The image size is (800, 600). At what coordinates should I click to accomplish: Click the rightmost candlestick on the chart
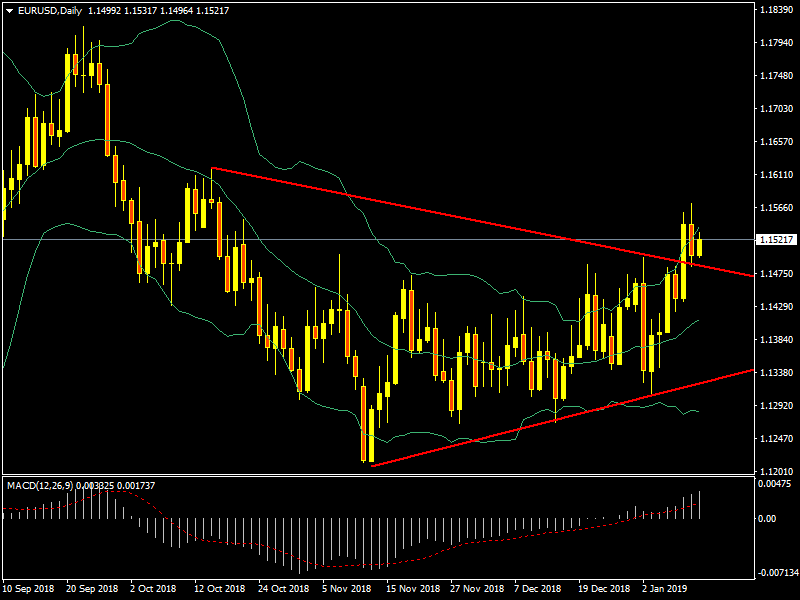(699, 245)
